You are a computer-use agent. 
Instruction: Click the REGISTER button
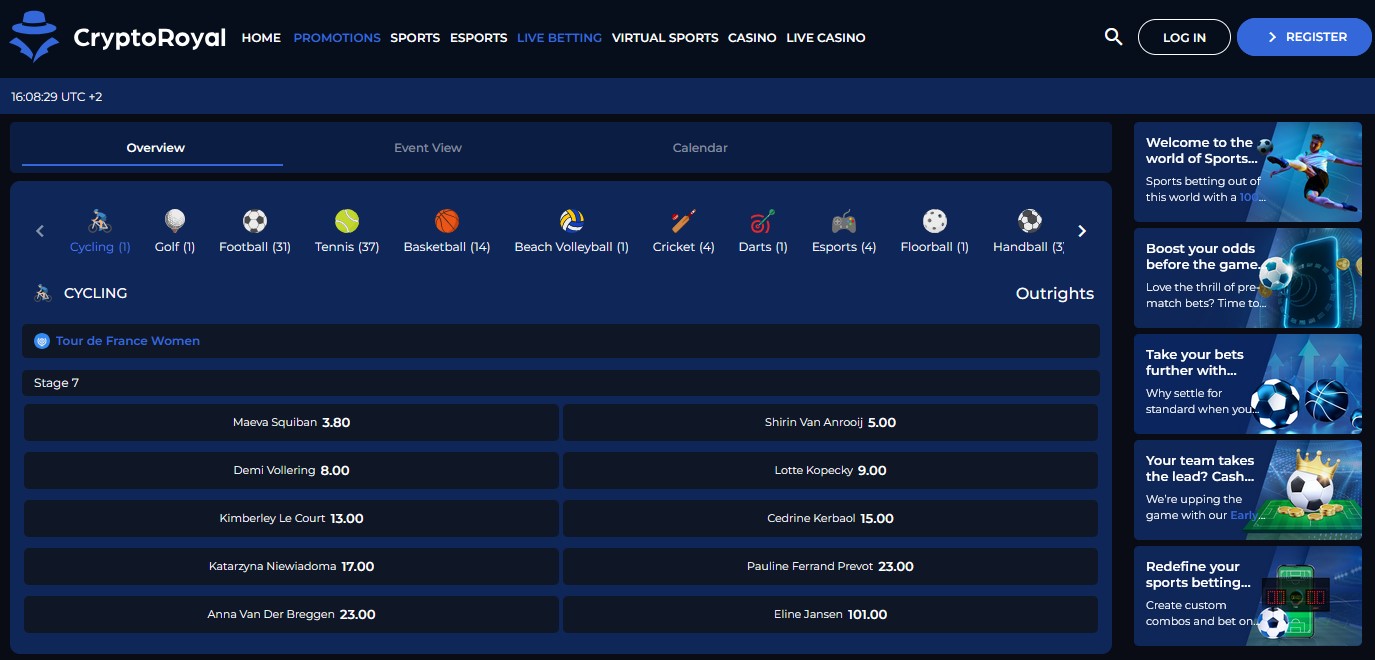pyautogui.click(x=1306, y=37)
